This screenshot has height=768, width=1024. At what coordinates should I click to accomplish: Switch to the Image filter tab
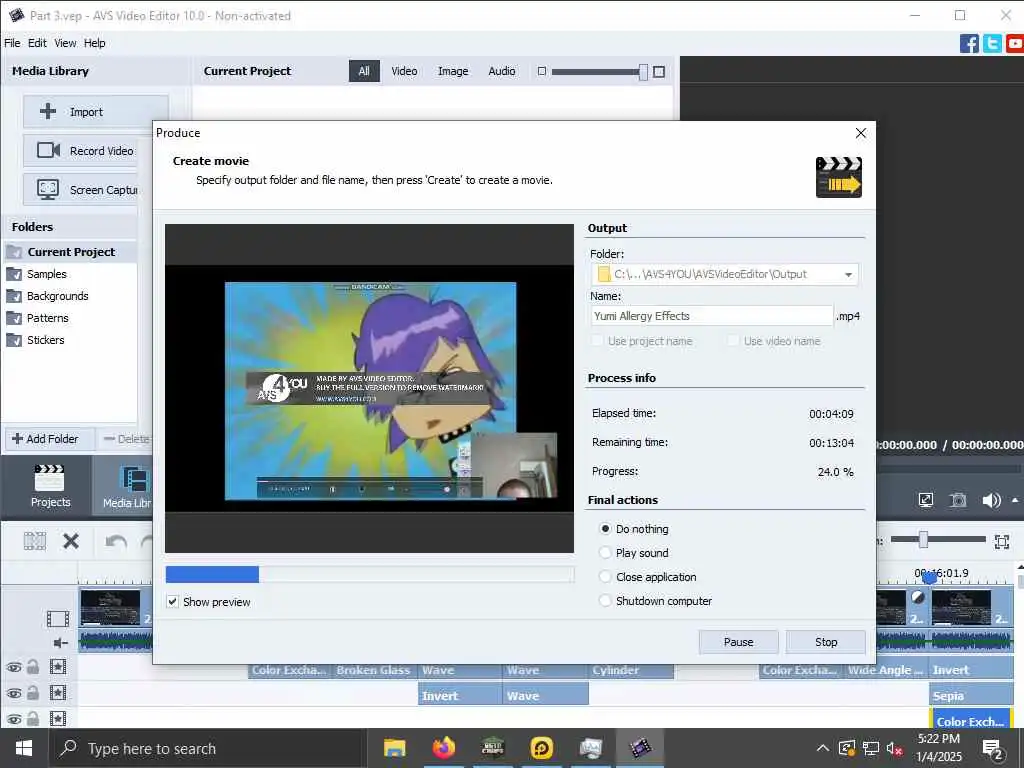(x=453, y=71)
